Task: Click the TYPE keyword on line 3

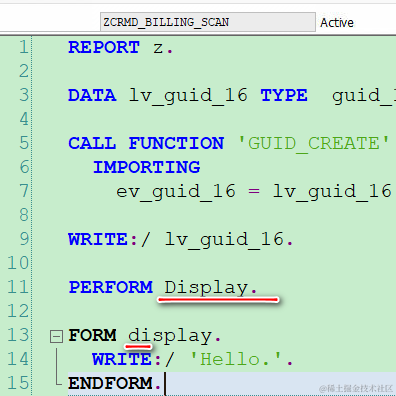Action: click(x=284, y=95)
